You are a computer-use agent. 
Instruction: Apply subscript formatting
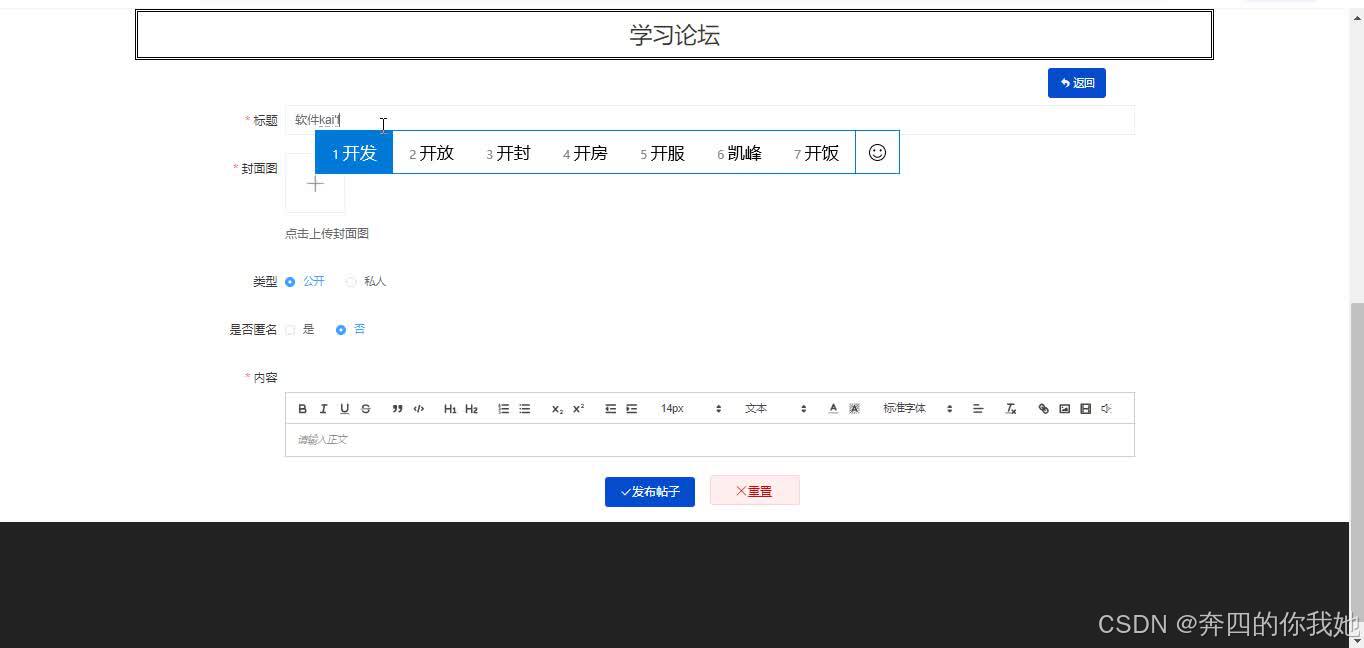557,409
